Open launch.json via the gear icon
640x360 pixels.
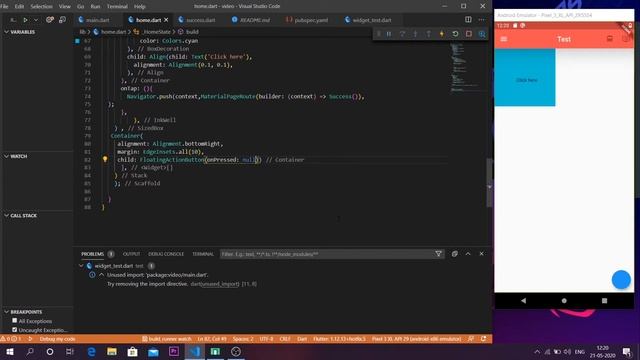(x=50, y=20)
